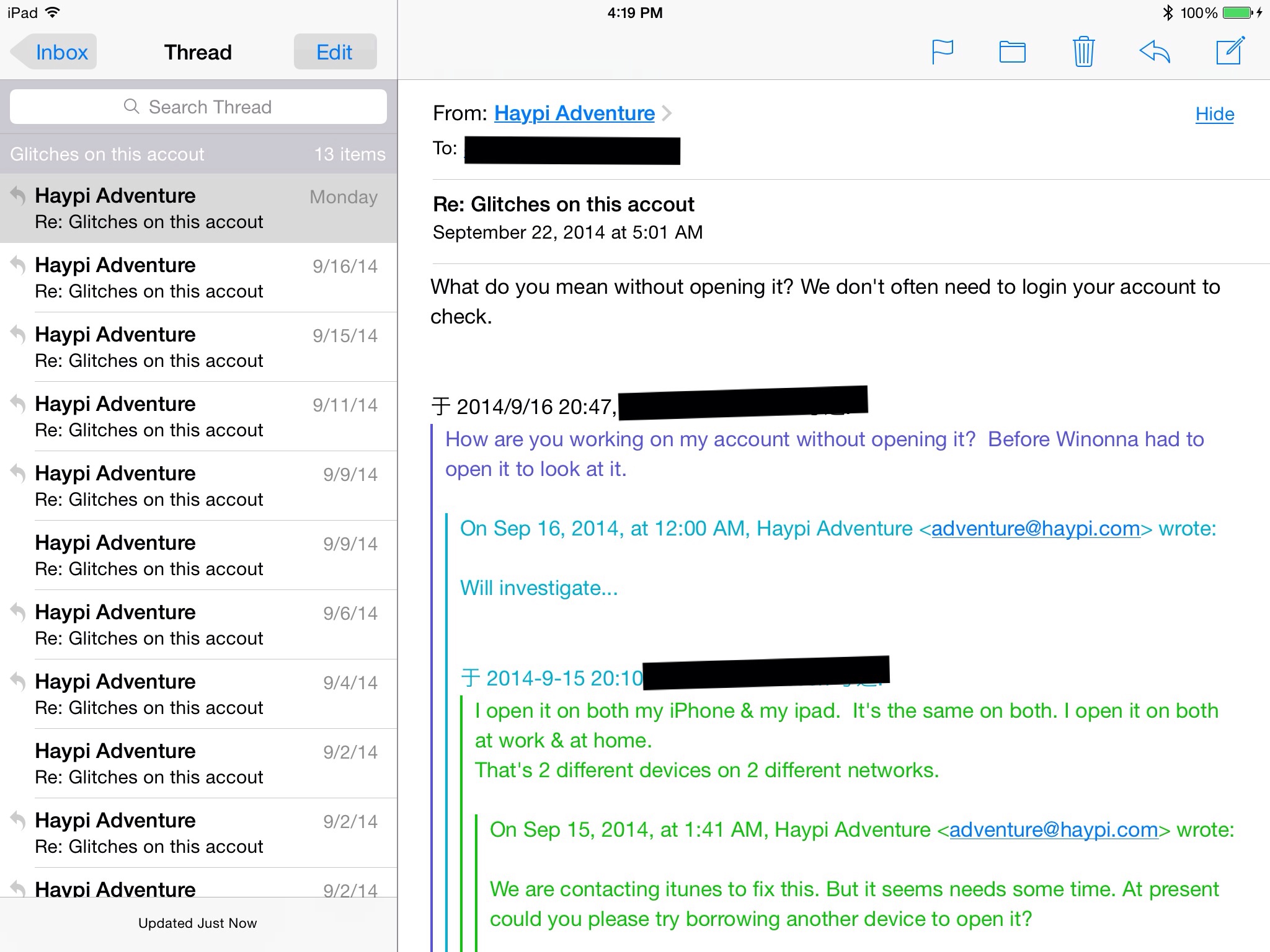This screenshot has width=1270, height=952.
Task: Tap the Bluetooth status icon
Action: (1168, 12)
